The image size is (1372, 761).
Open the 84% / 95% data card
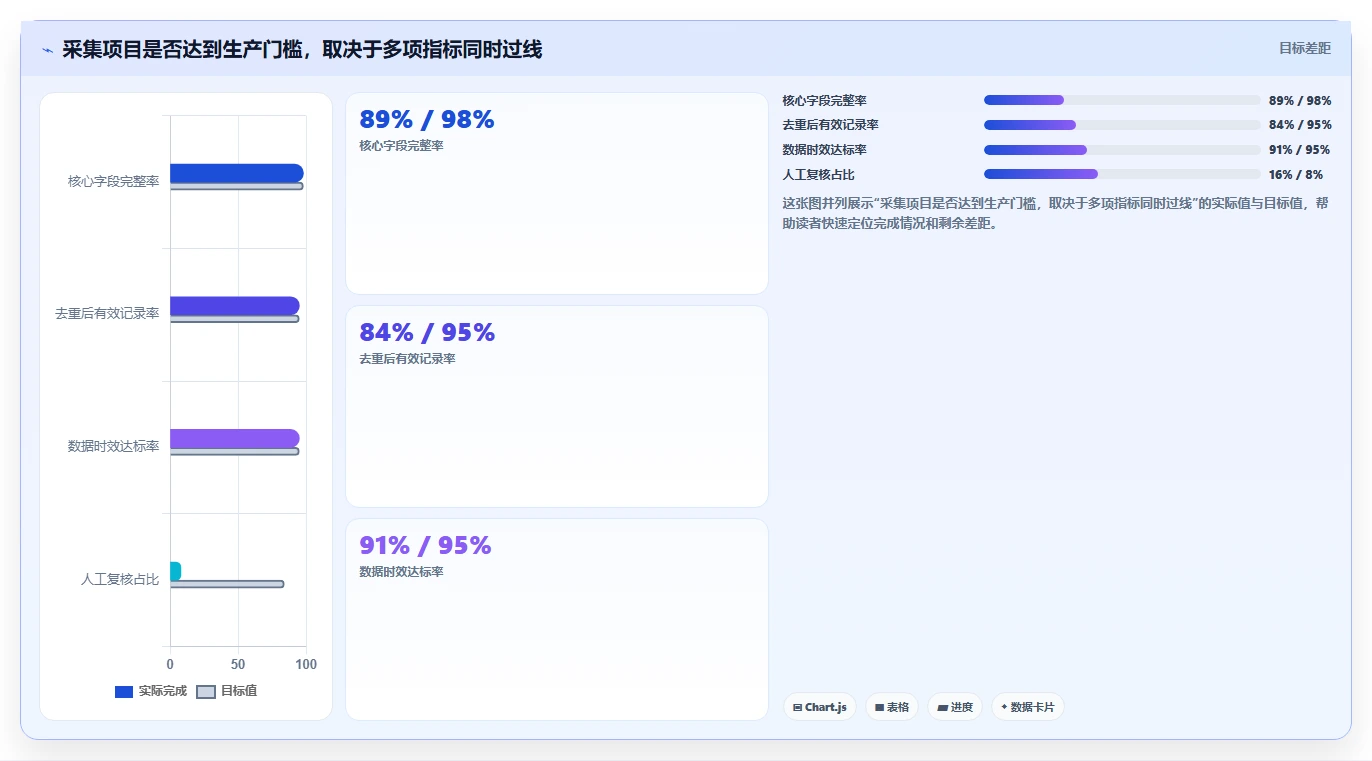557,407
